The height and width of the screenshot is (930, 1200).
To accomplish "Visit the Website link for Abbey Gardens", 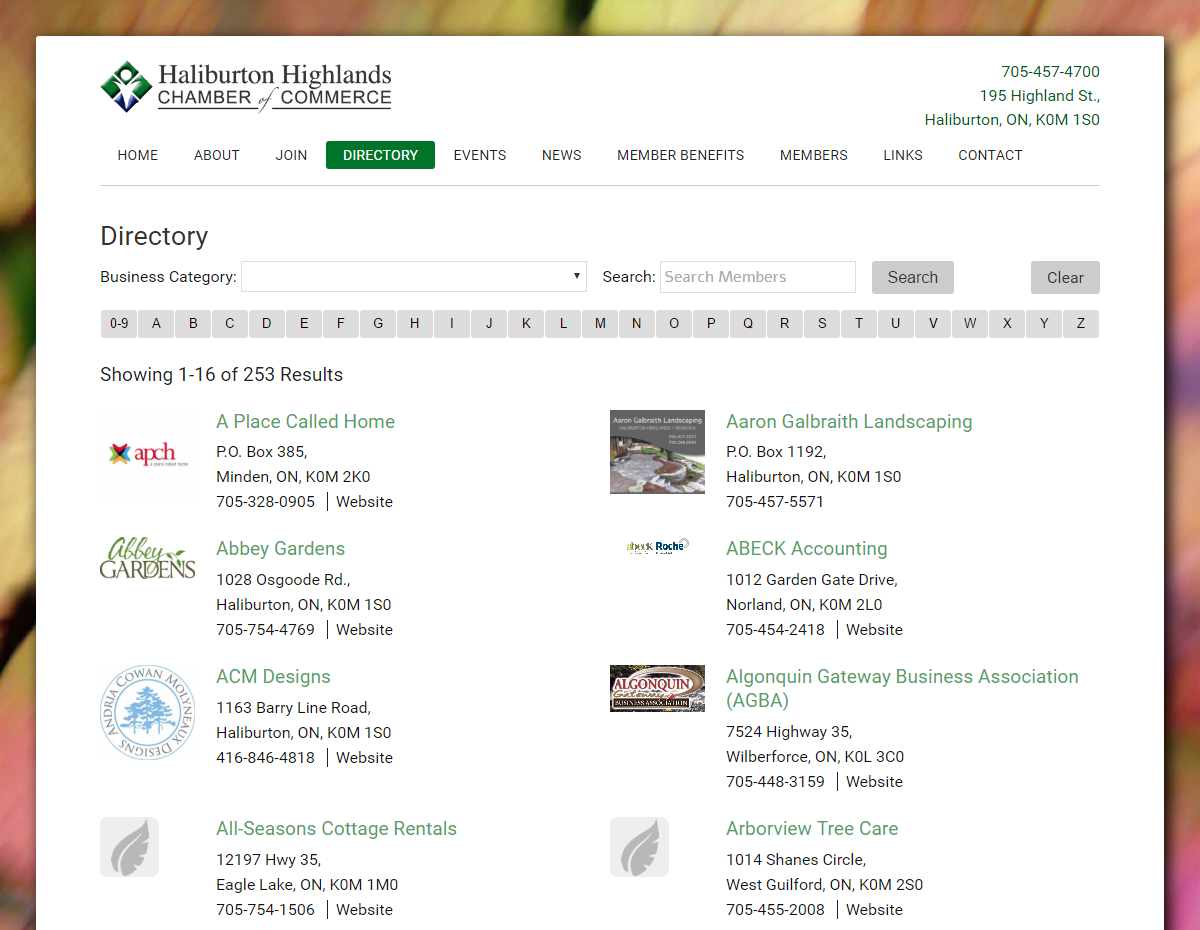I will (x=364, y=630).
